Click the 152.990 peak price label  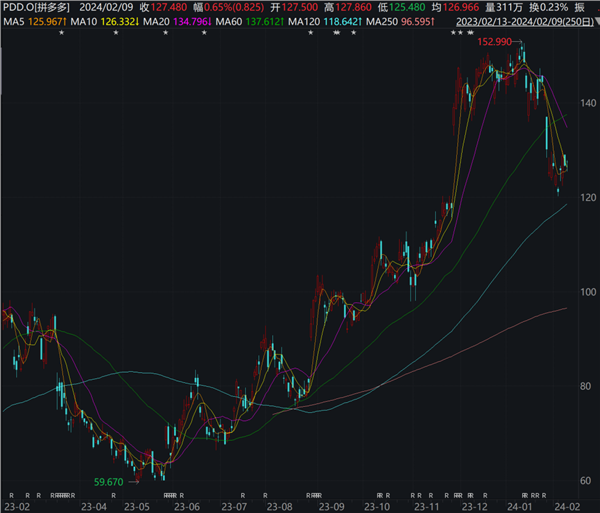point(494,42)
